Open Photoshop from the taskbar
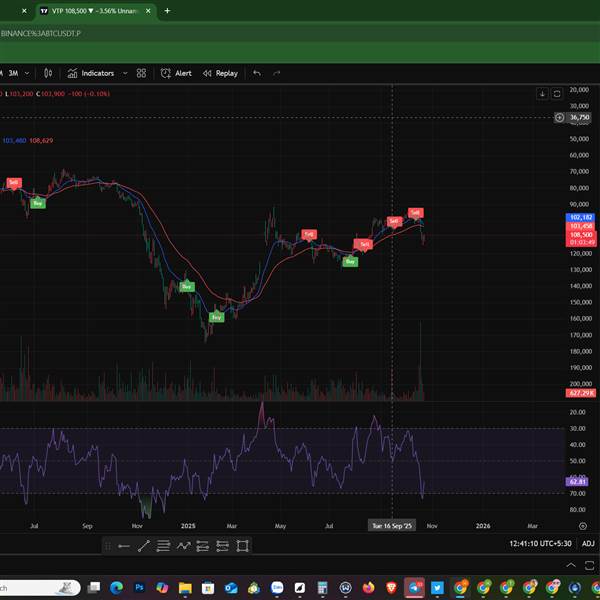Viewport: 600px width, 600px height. (138, 587)
